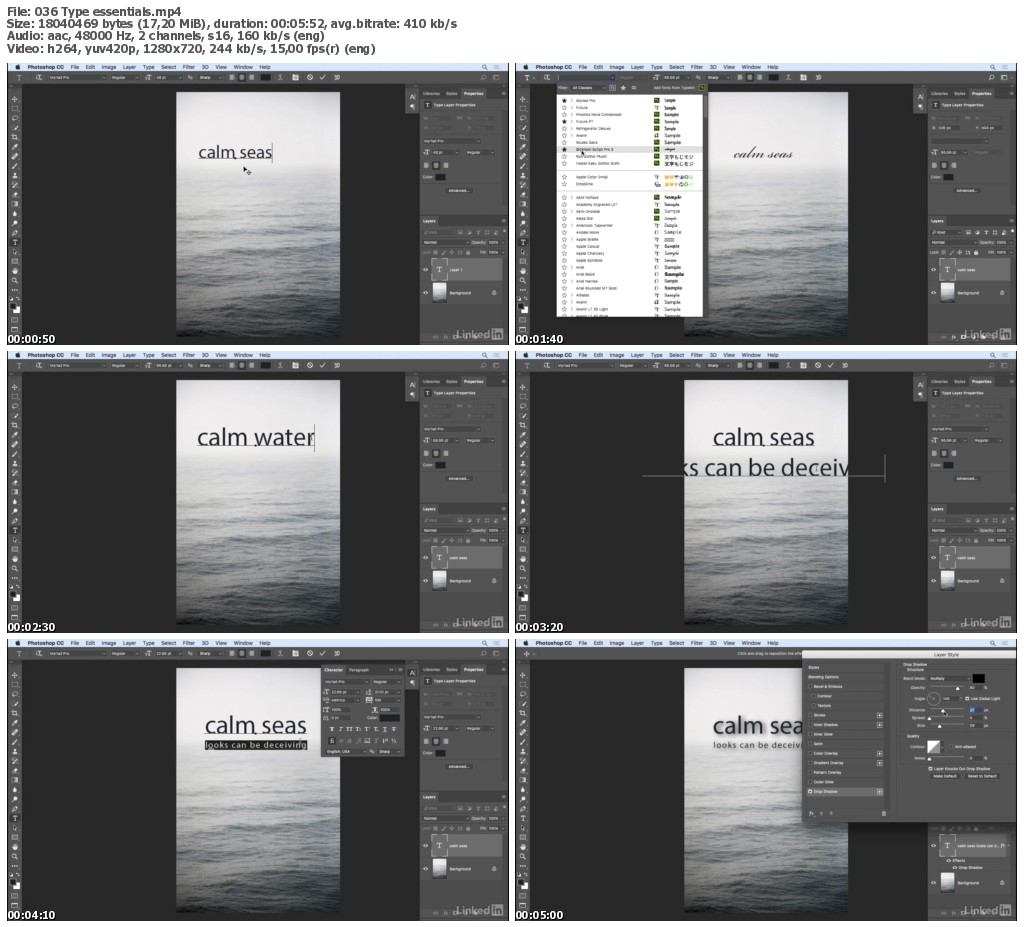Open the English: USA language dropdown
This screenshot has height=927, width=1024.
(x=346, y=752)
